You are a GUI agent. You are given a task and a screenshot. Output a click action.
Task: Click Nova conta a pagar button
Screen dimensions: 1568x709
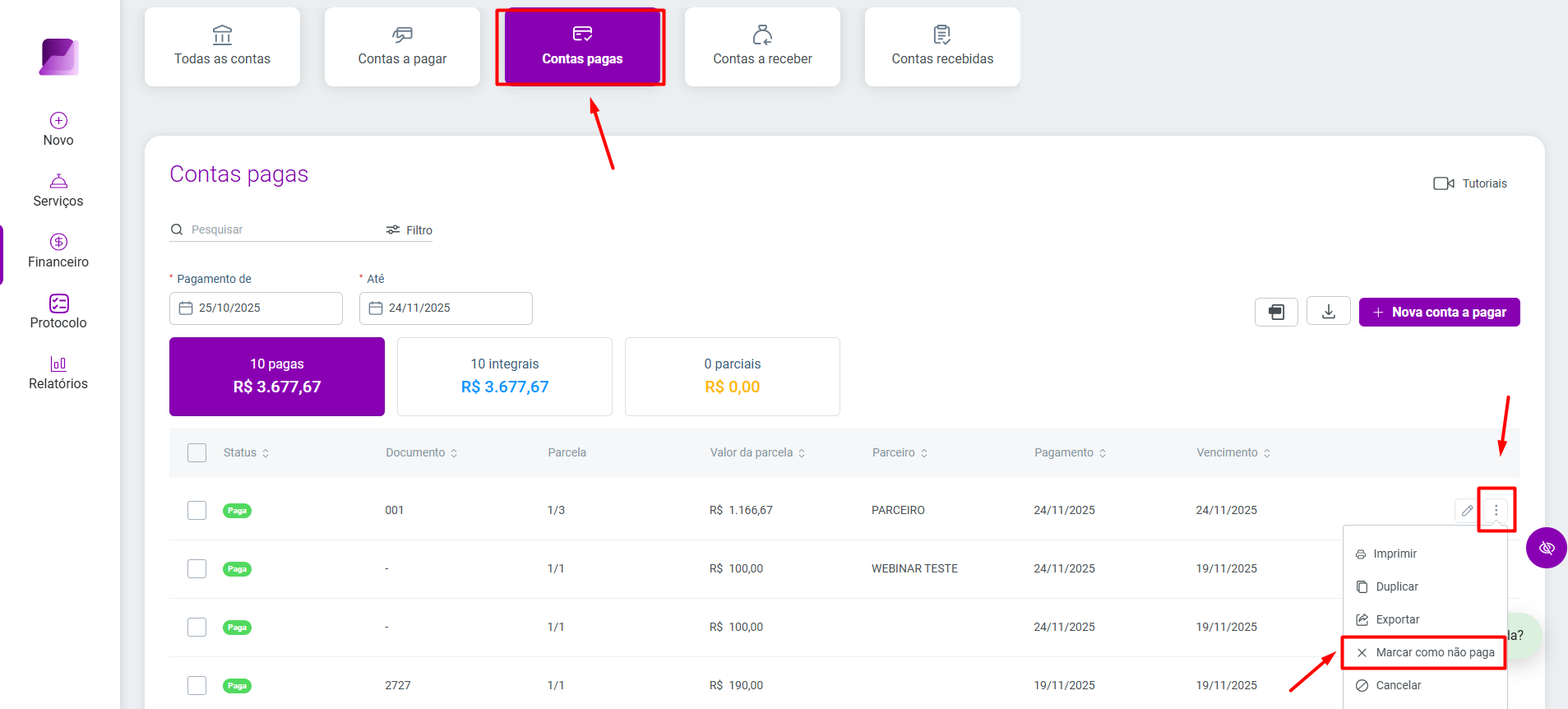[1440, 313]
